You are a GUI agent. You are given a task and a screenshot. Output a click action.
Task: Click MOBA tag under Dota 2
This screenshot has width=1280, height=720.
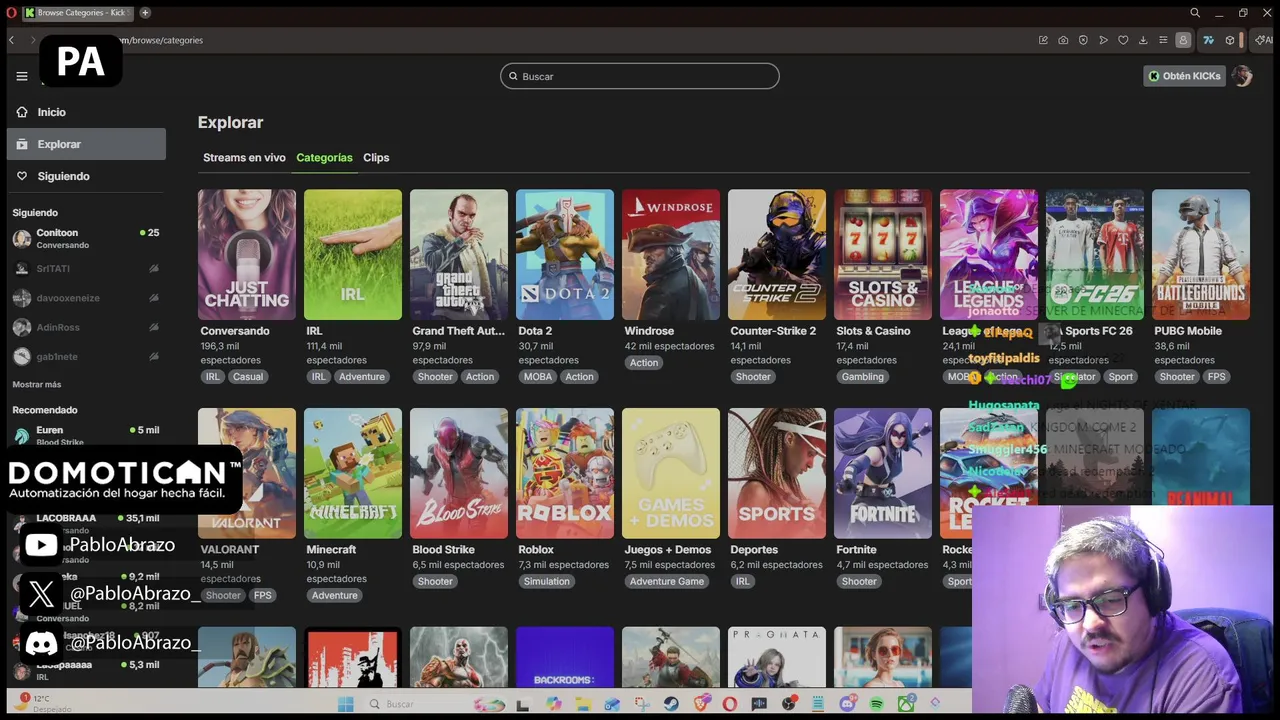[538, 377]
